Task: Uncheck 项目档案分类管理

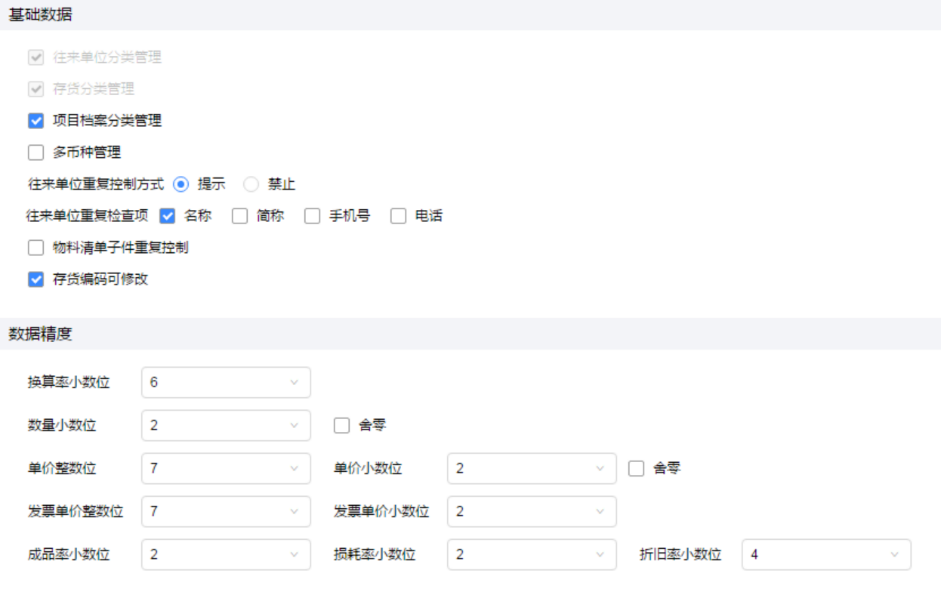Action: coord(36,121)
